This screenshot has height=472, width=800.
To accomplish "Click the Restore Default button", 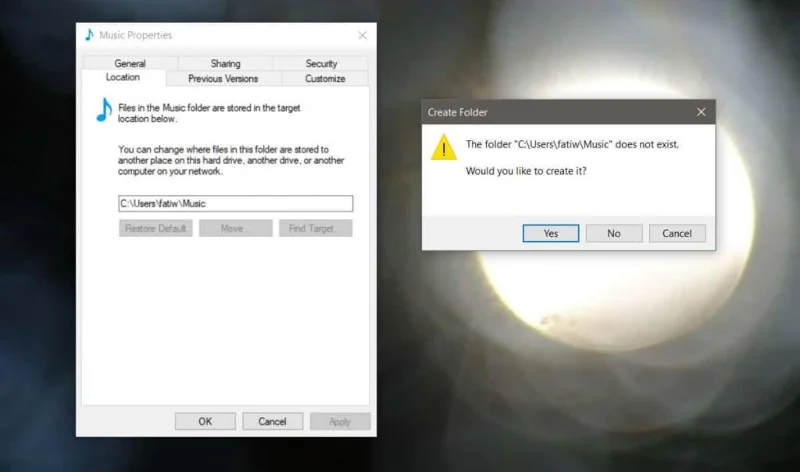I will [156, 228].
